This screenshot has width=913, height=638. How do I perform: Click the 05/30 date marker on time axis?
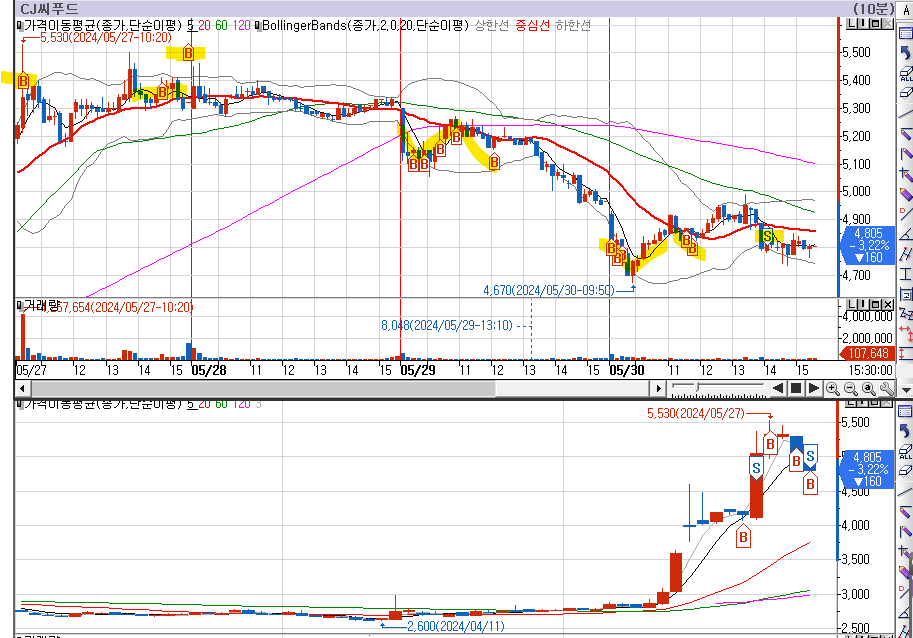[x=627, y=370]
